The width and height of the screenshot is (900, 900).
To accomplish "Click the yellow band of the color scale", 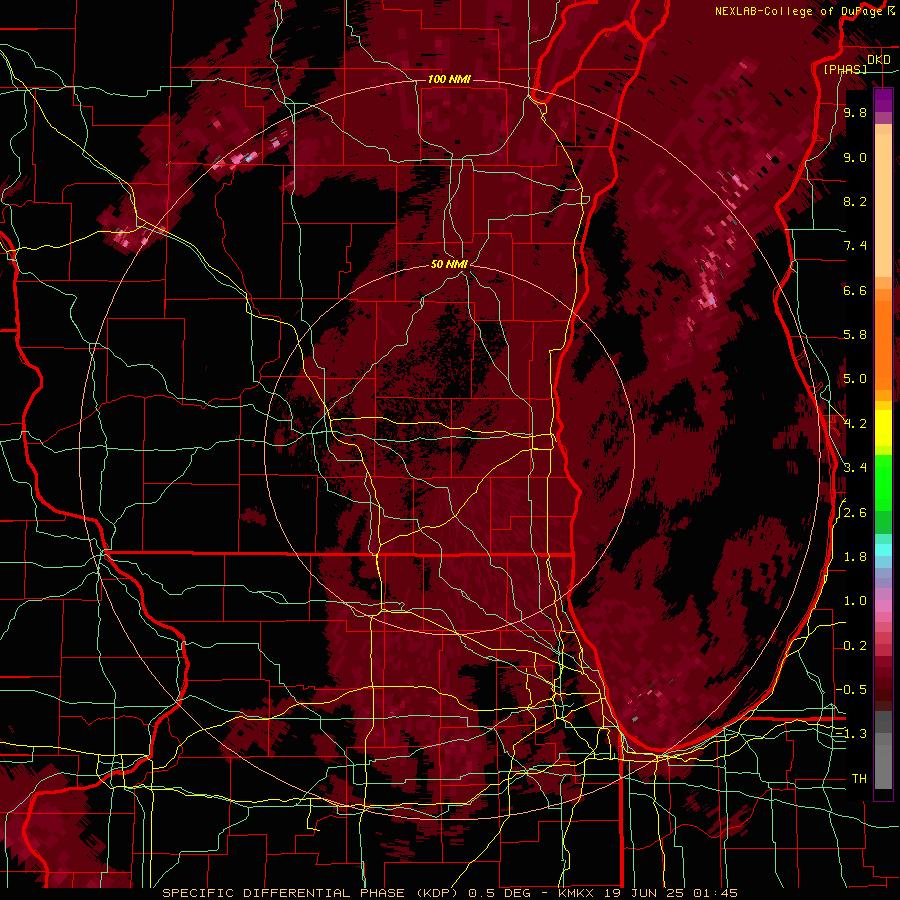I will tap(883, 428).
